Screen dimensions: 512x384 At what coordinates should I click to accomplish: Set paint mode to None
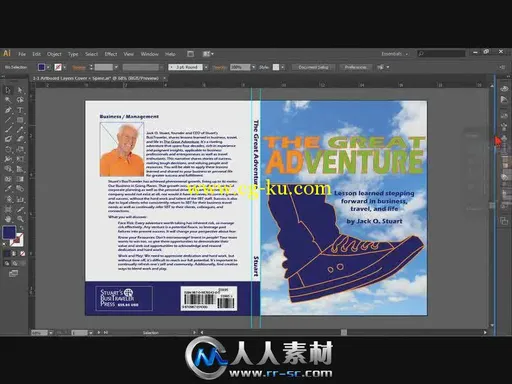[22, 254]
